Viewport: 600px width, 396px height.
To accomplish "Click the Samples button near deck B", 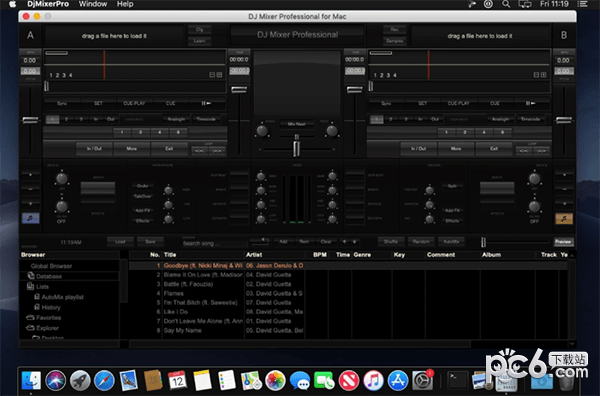I will 395,41.
